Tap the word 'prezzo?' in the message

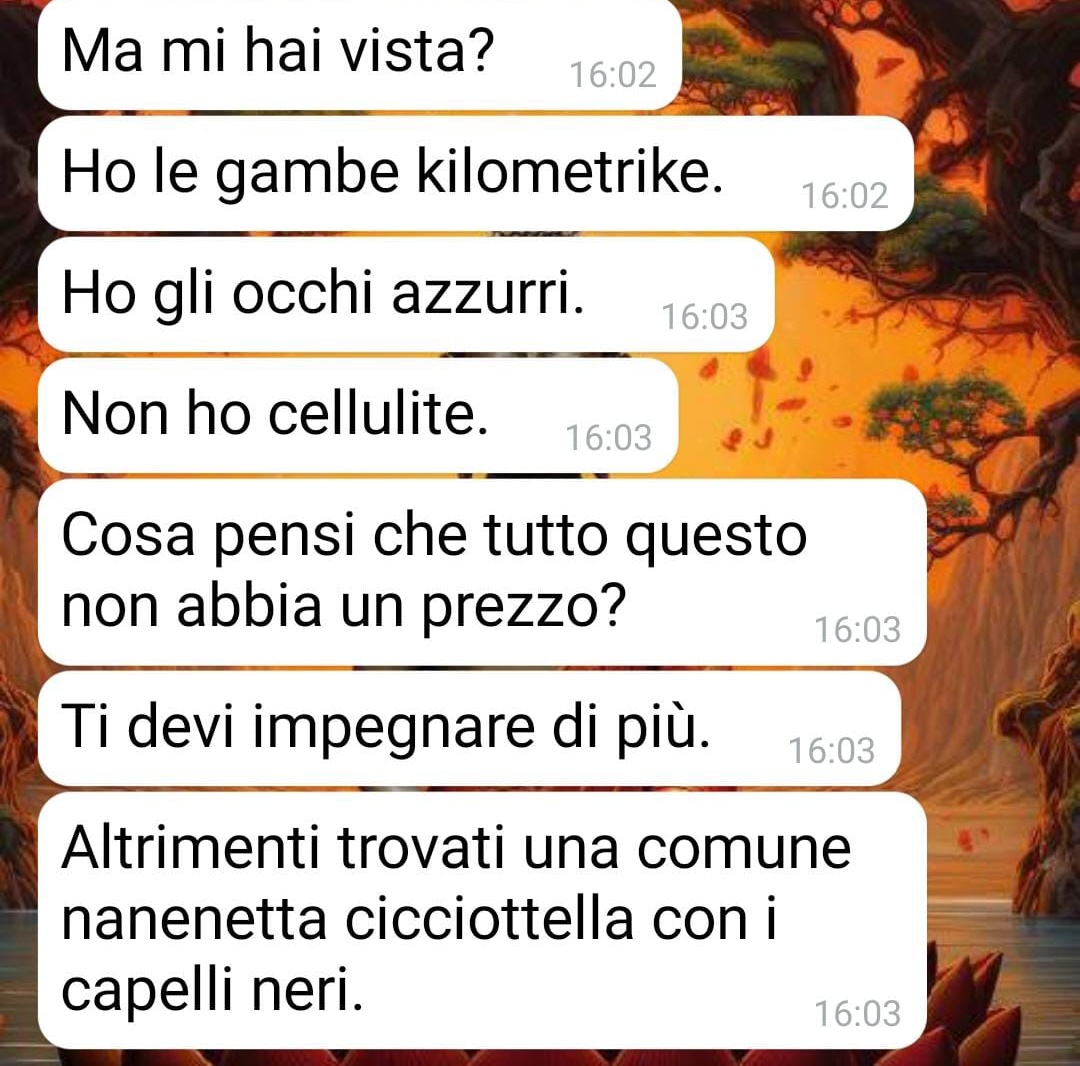(523, 609)
